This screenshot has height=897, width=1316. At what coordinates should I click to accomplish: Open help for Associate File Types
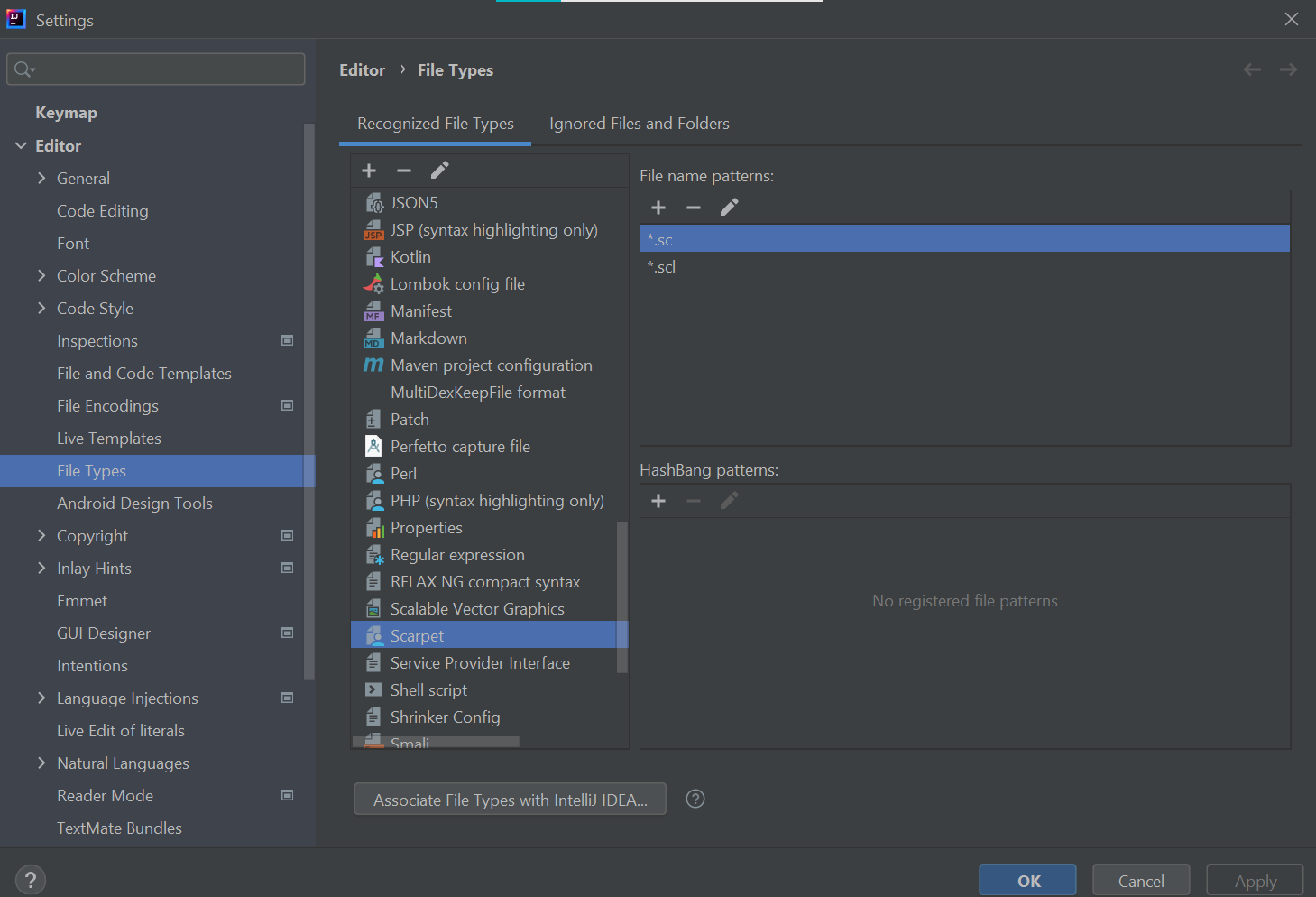point(695,799)
